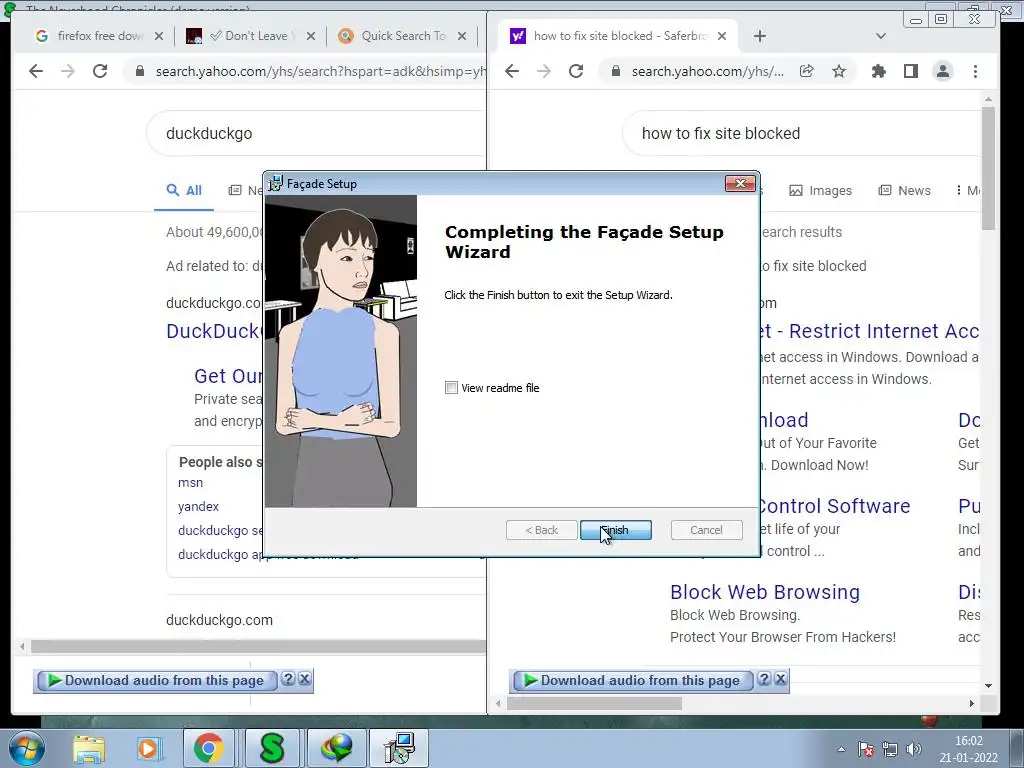Open the yandex related search link

point(199,507)
